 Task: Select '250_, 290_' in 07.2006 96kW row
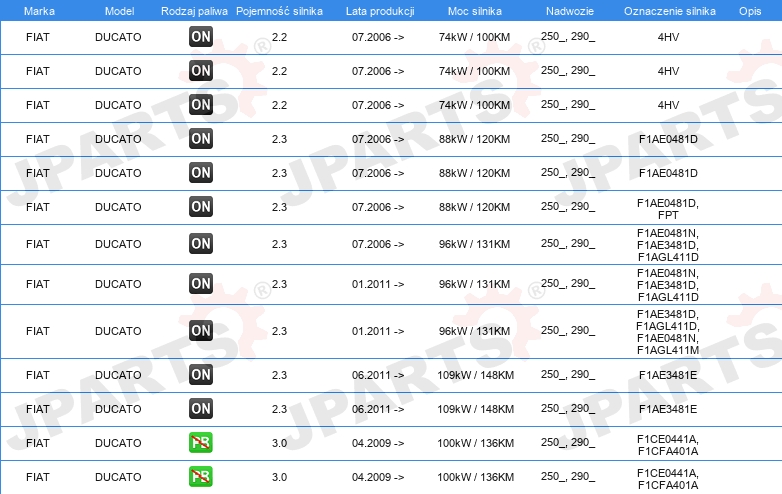click(x=568, y=243)
